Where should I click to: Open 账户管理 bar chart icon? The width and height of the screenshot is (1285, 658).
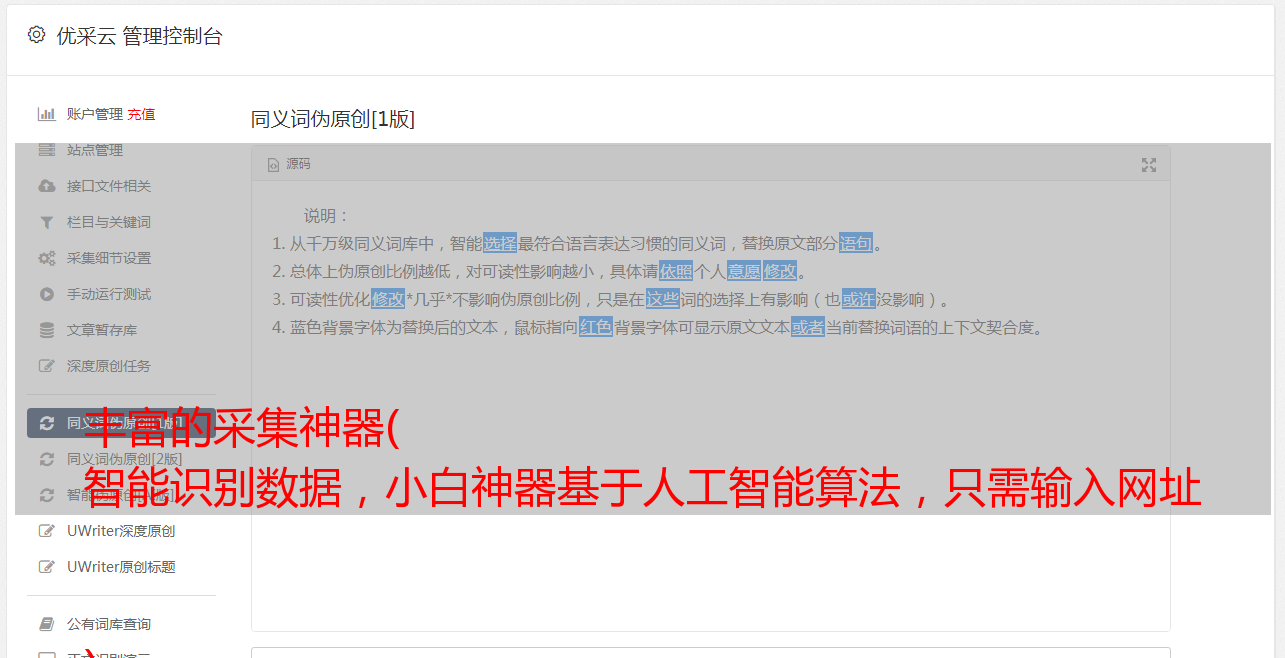[x=46, y=114]
